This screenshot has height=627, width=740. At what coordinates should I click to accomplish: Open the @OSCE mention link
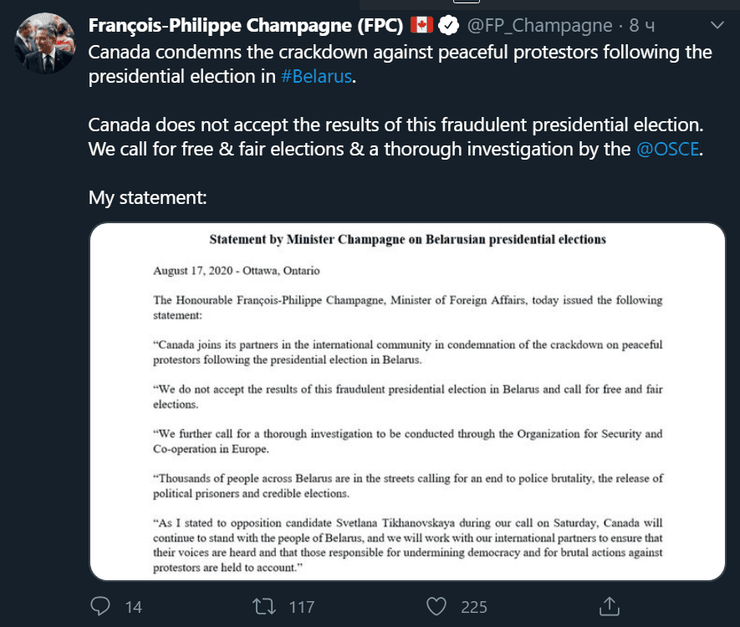click(x=668, y=152)
